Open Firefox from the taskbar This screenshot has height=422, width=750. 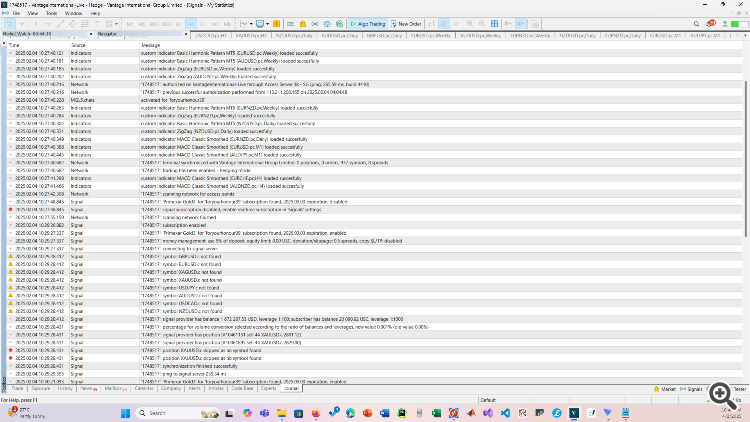(316, 413)
